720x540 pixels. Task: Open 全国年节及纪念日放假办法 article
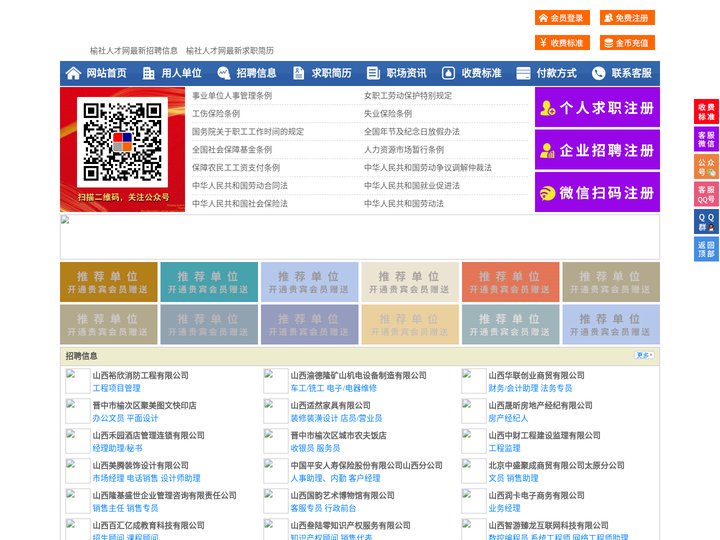(411, 131)
